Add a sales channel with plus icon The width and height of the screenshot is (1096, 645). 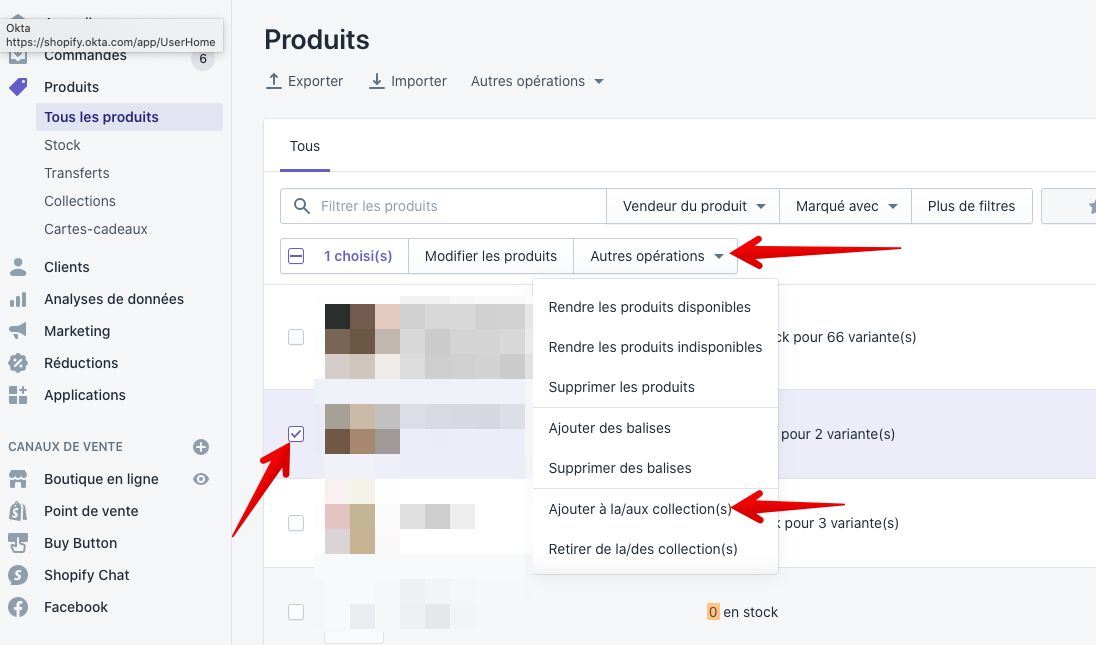(x=201, y=447)
